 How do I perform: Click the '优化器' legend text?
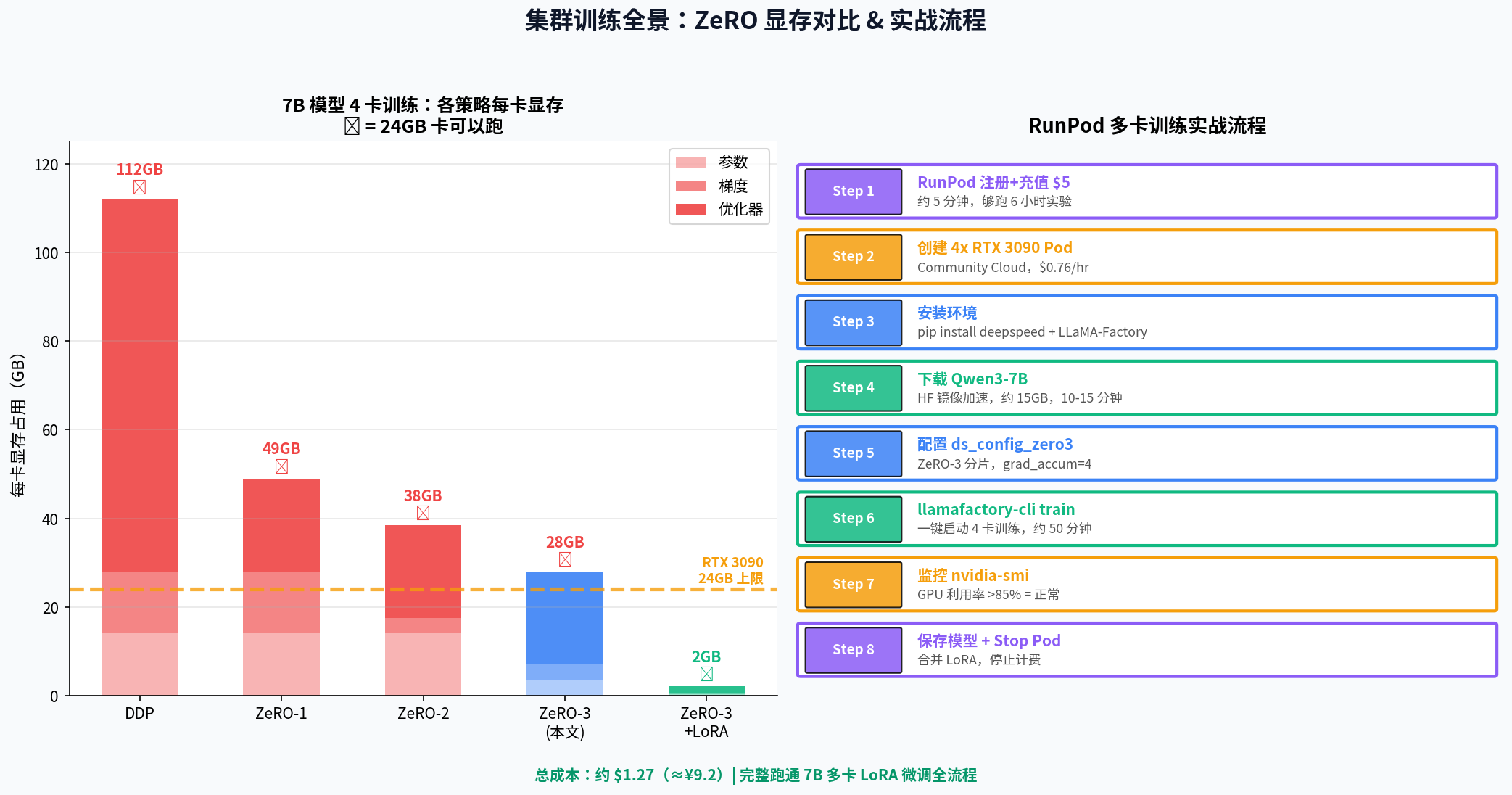tap(740, 210)
